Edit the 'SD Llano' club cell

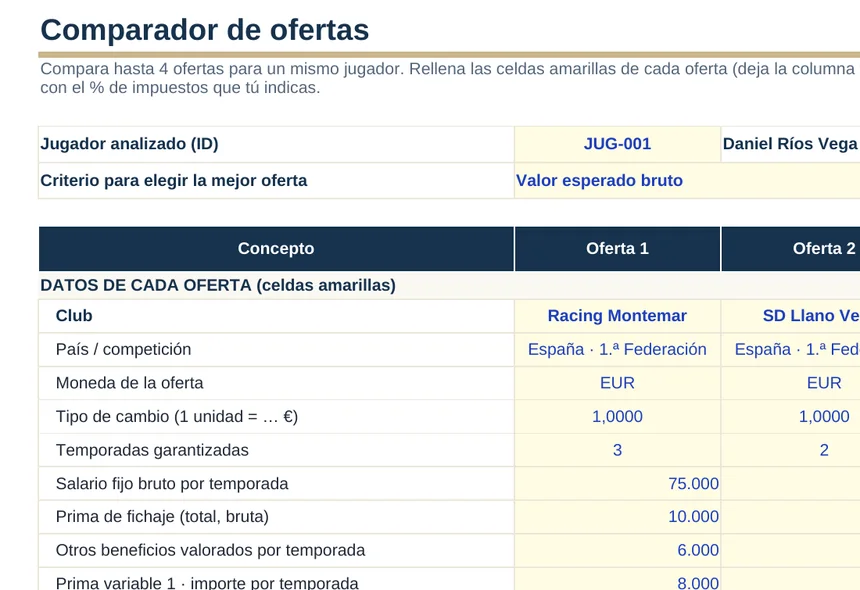coord(790,316)
